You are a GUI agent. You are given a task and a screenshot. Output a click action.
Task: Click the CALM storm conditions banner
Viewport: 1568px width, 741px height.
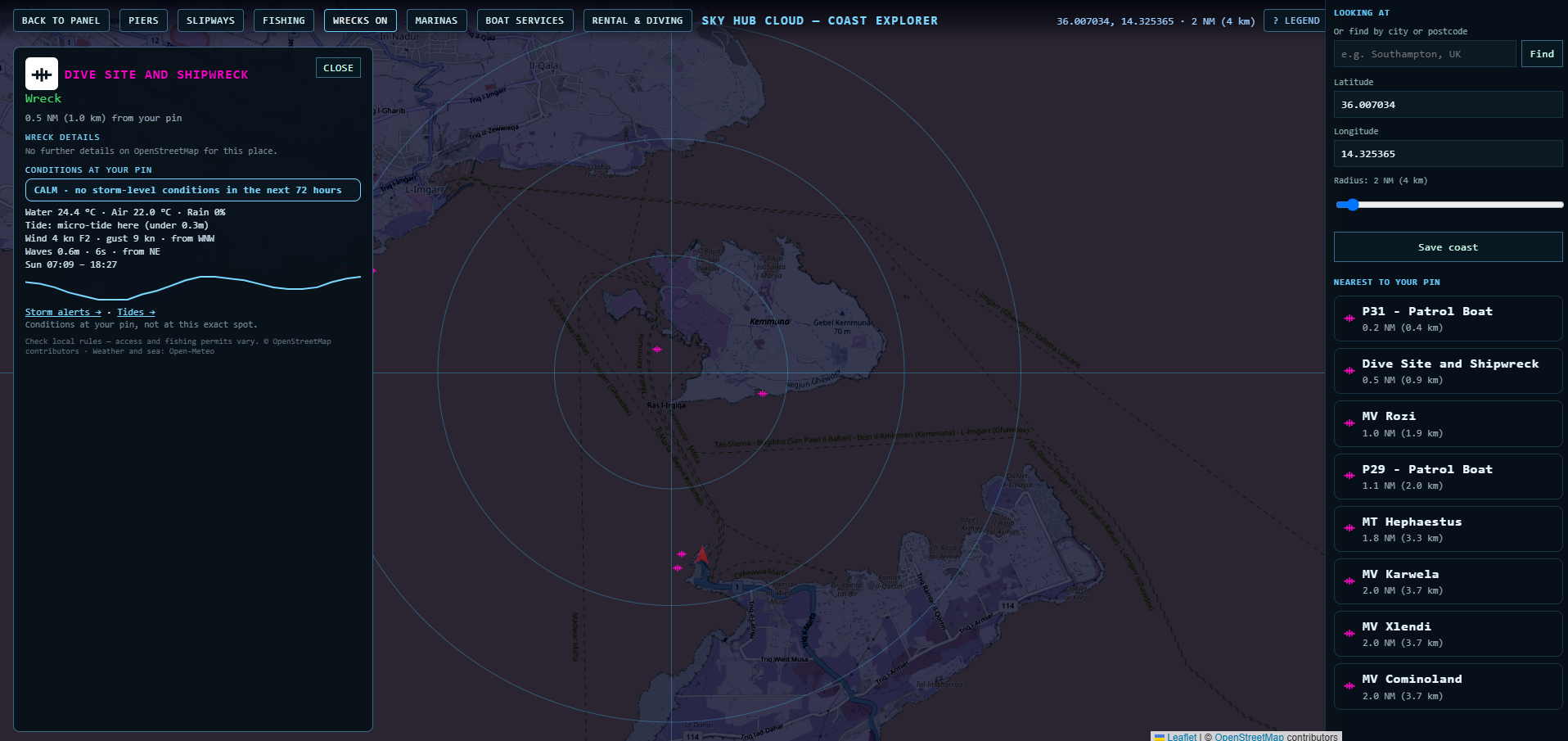pyautogui.click(x=193, y=190)
